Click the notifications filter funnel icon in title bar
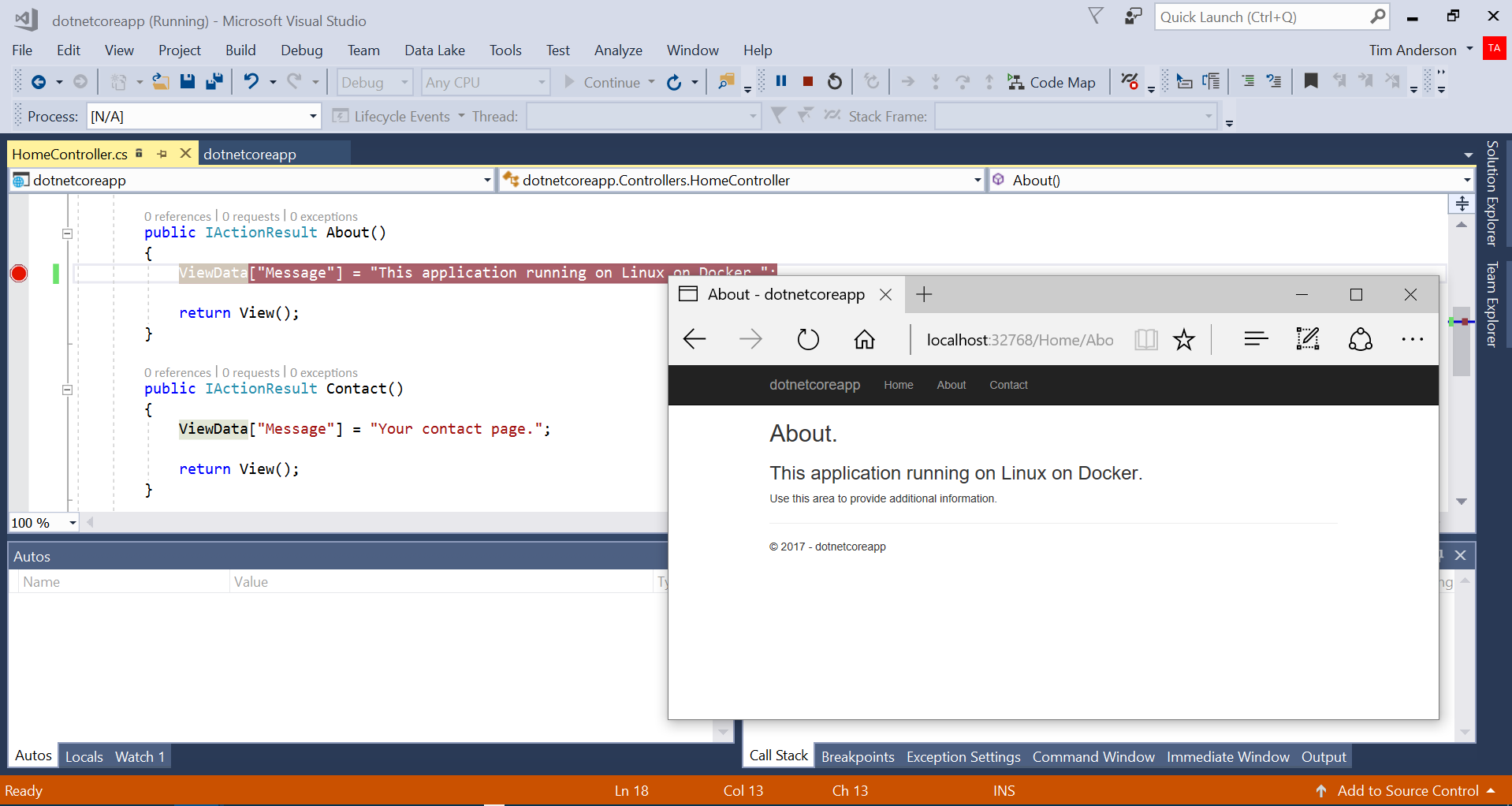Image resolution: width=1512 pixels, height=806 pixels. pyautogui.click(x=1096, y=16)
